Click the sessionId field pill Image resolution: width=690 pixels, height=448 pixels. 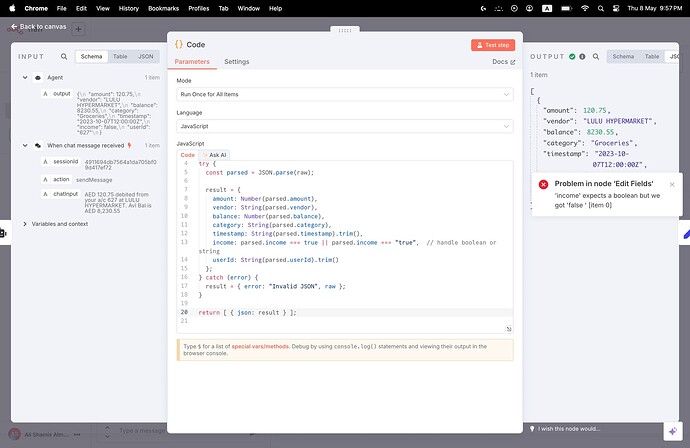(x=61, y=162)
